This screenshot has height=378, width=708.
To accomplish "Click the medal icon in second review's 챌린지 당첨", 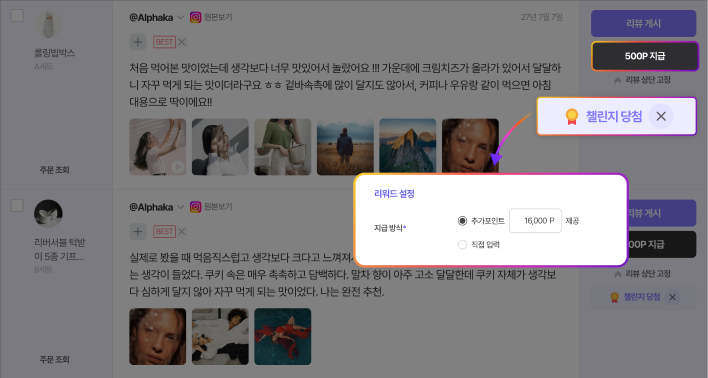I will (x=614, y=297).
